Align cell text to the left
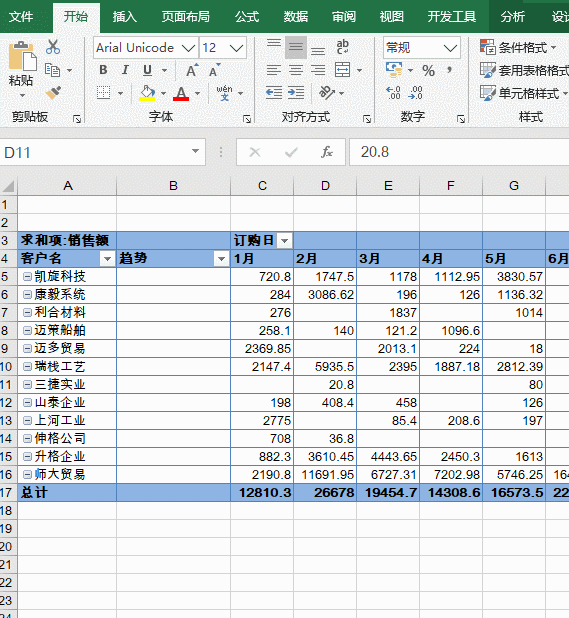Viewport: 569px width, 618px height. pyautogui.click(x=273, y=70)
